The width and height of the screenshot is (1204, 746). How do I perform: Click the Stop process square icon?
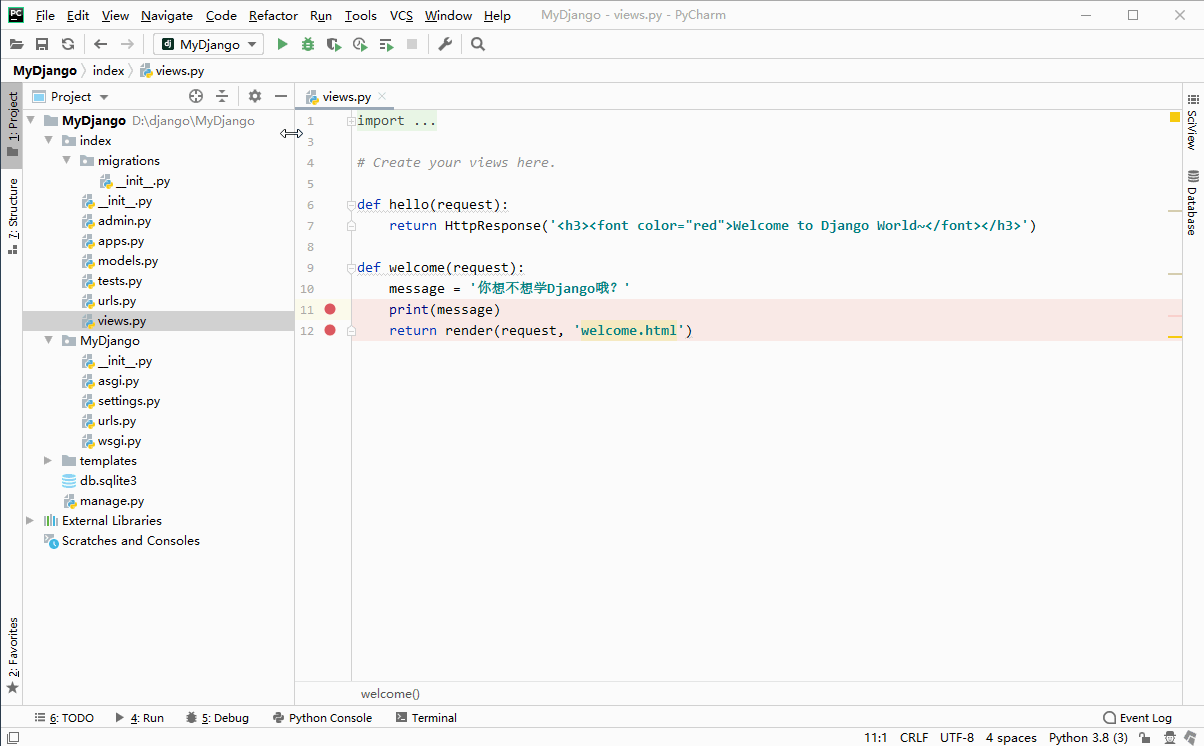[412, 44]
